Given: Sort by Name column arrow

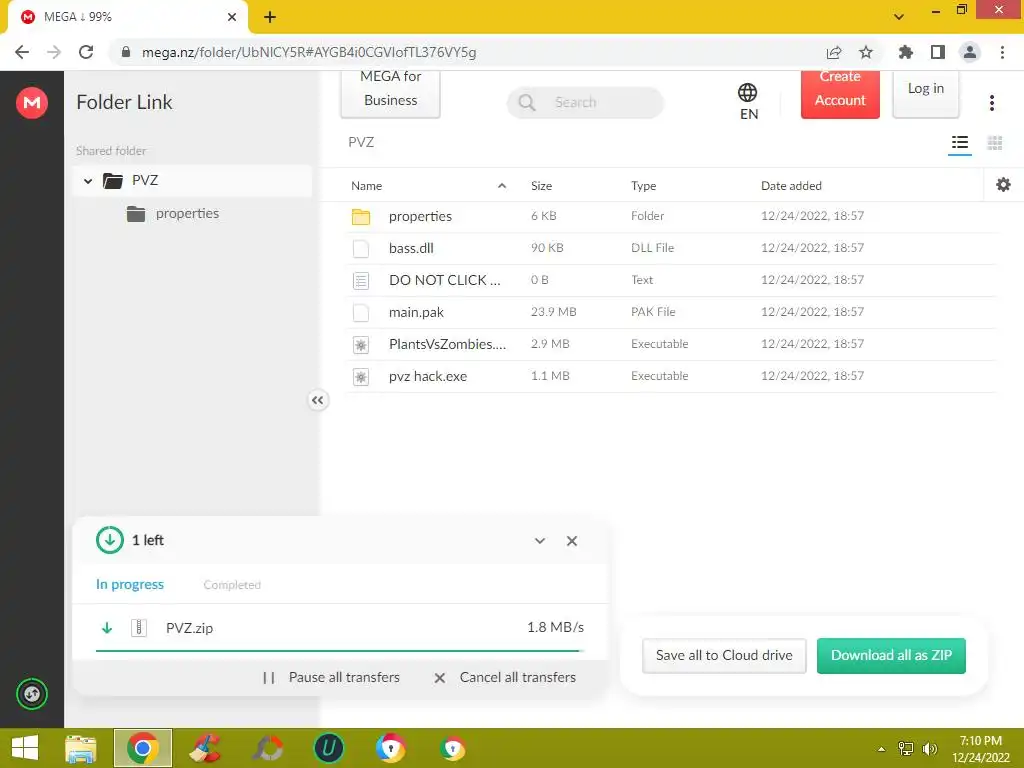Looking at the screenshot, I should (x=502, y=185).
